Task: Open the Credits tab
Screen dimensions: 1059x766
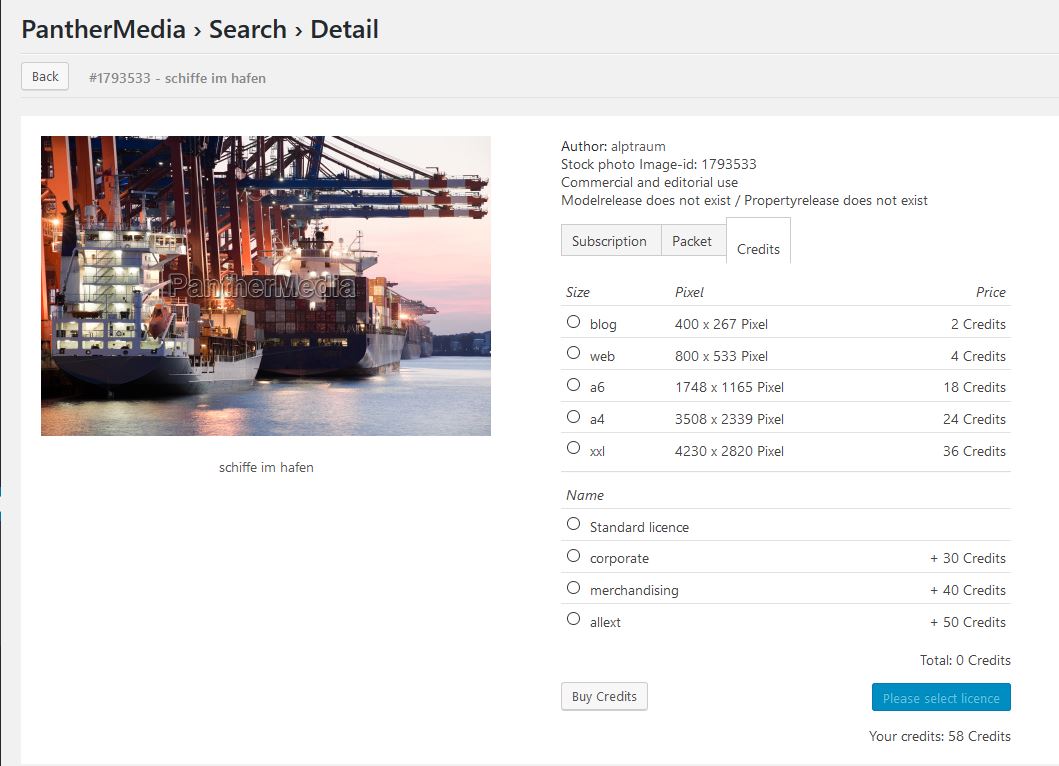Action: pos(758,243)
